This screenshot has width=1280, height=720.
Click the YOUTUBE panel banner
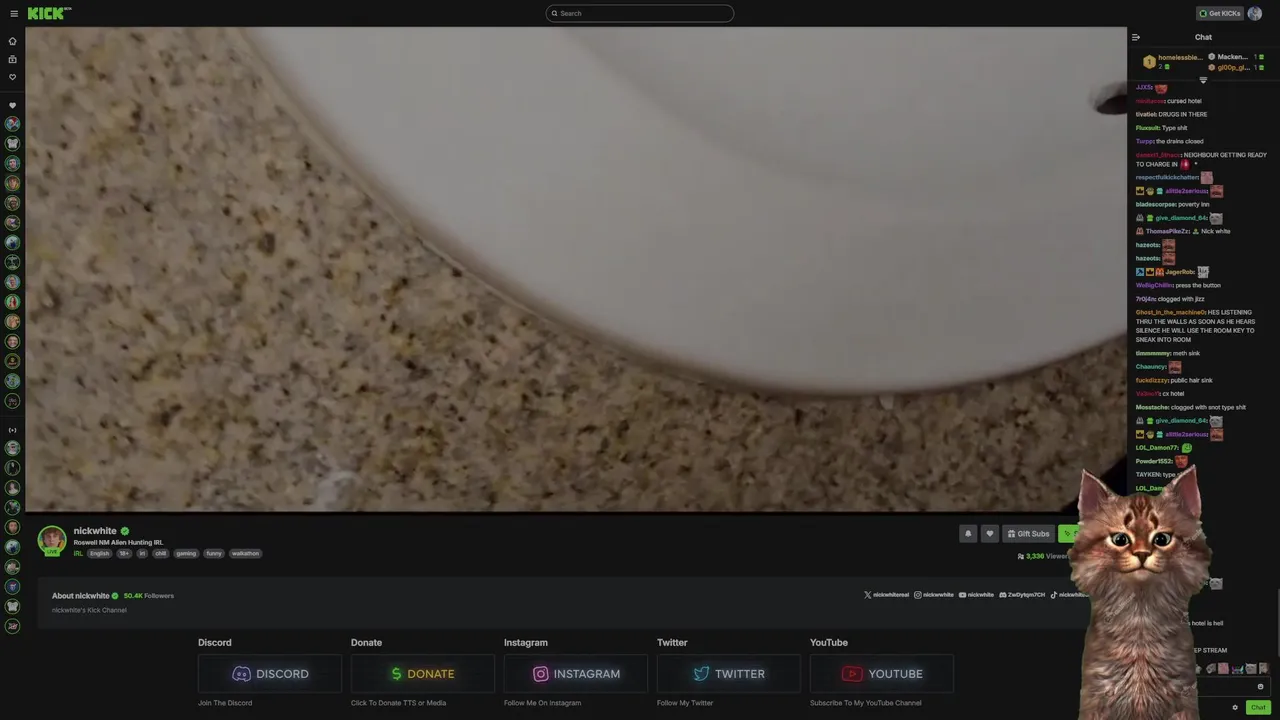point(882,673)
